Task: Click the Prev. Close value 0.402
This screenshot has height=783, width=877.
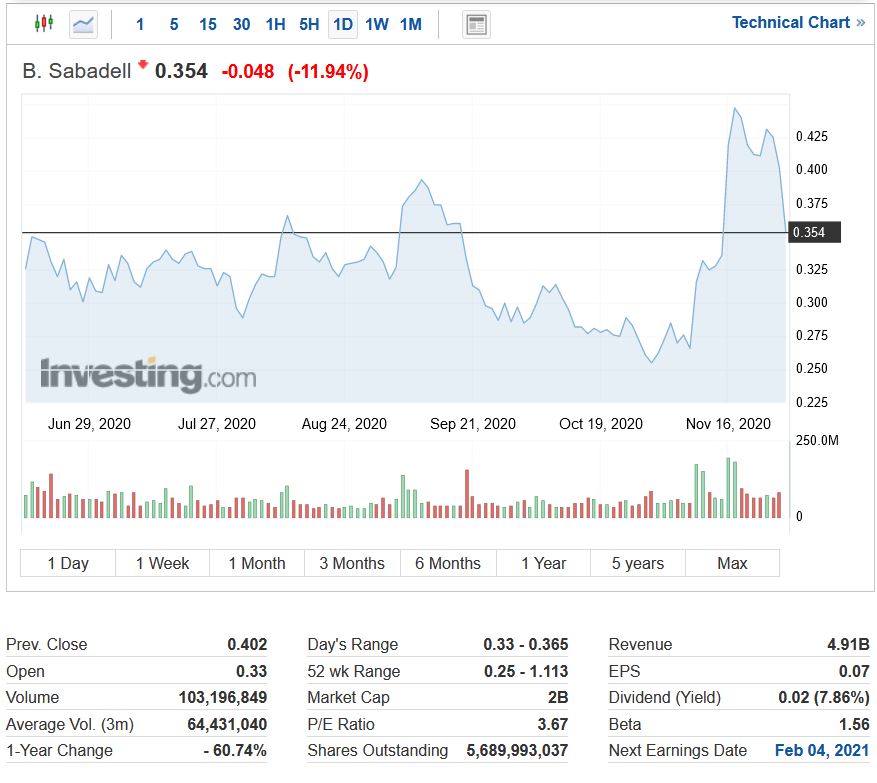Action: [247, 644]
